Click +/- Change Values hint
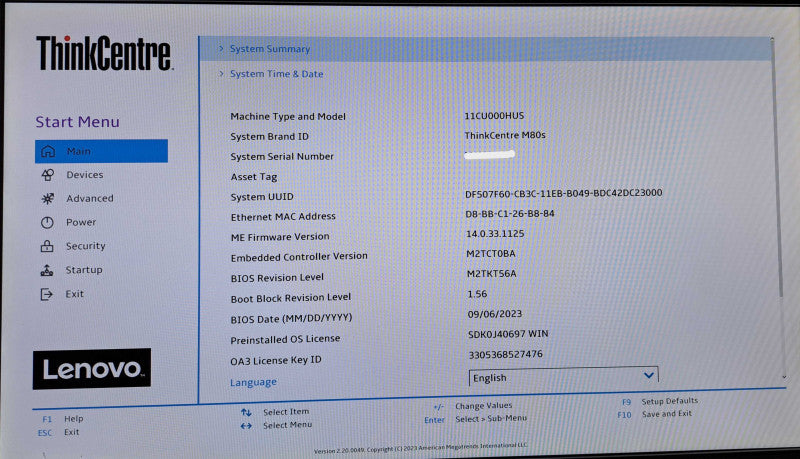The height and width of the screenshot is (459, 800). [x=472, y=406]
